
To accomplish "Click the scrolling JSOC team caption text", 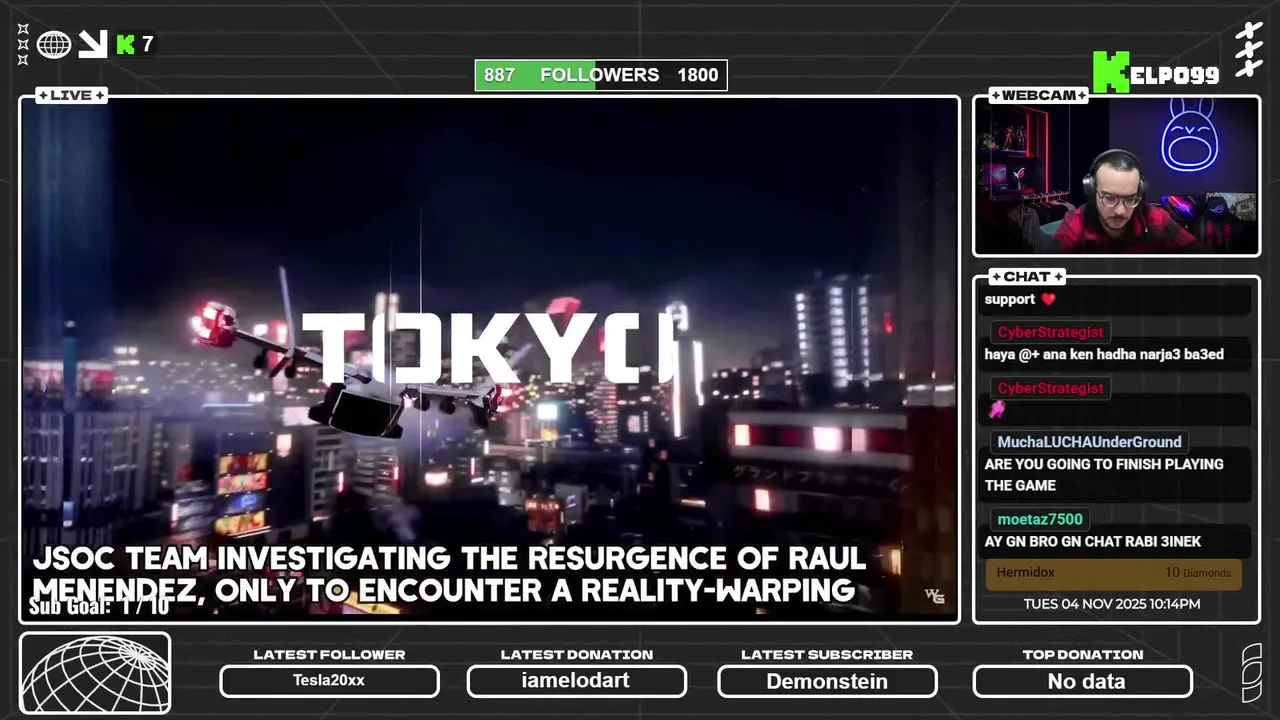I will pyautogui.click(x=448, y=574).
